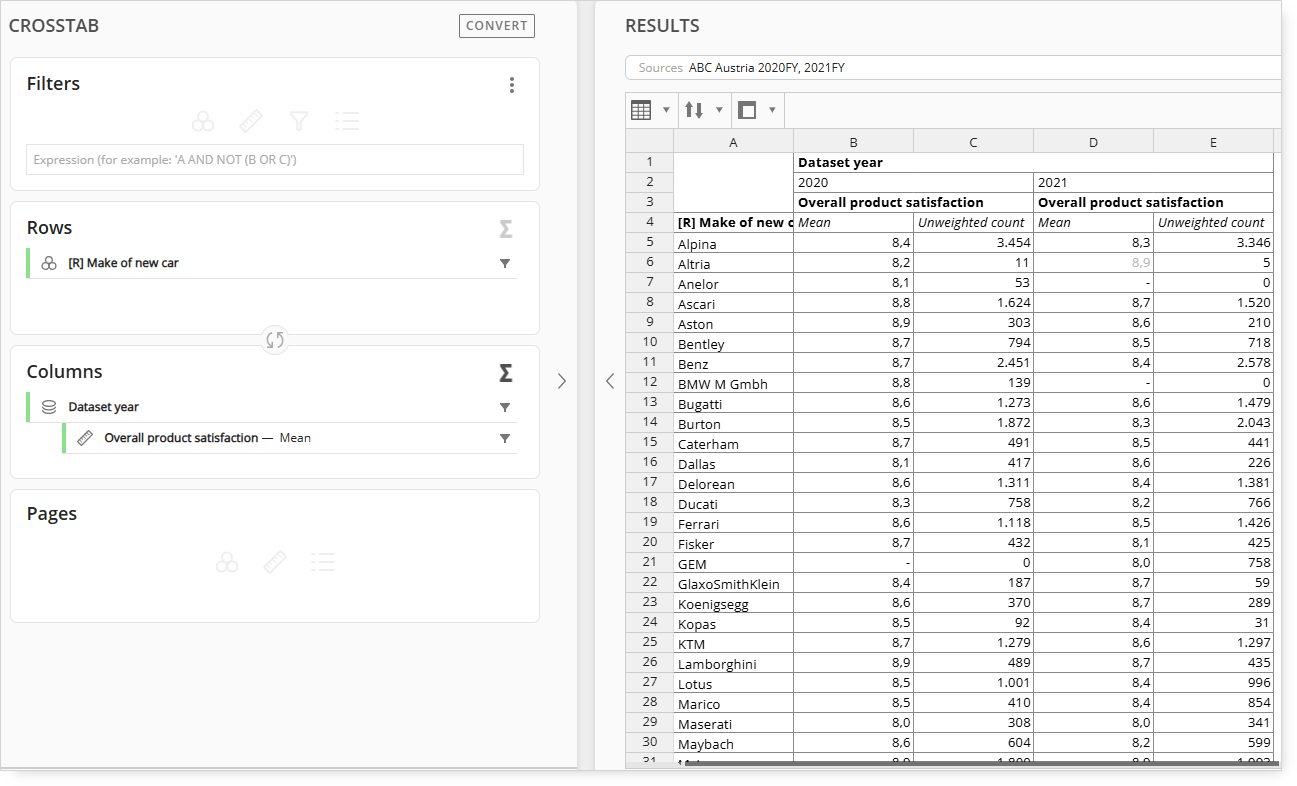Select column header A

[733, 142]
